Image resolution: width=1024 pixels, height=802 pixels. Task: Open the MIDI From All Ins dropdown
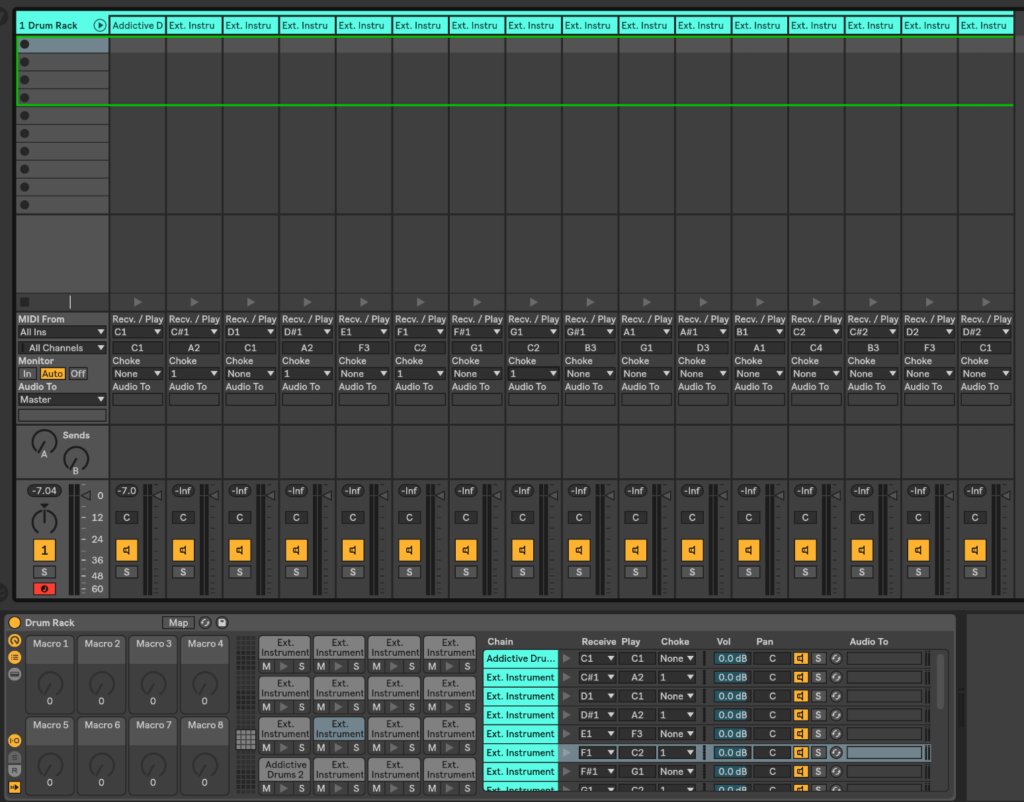click(61, 332)
